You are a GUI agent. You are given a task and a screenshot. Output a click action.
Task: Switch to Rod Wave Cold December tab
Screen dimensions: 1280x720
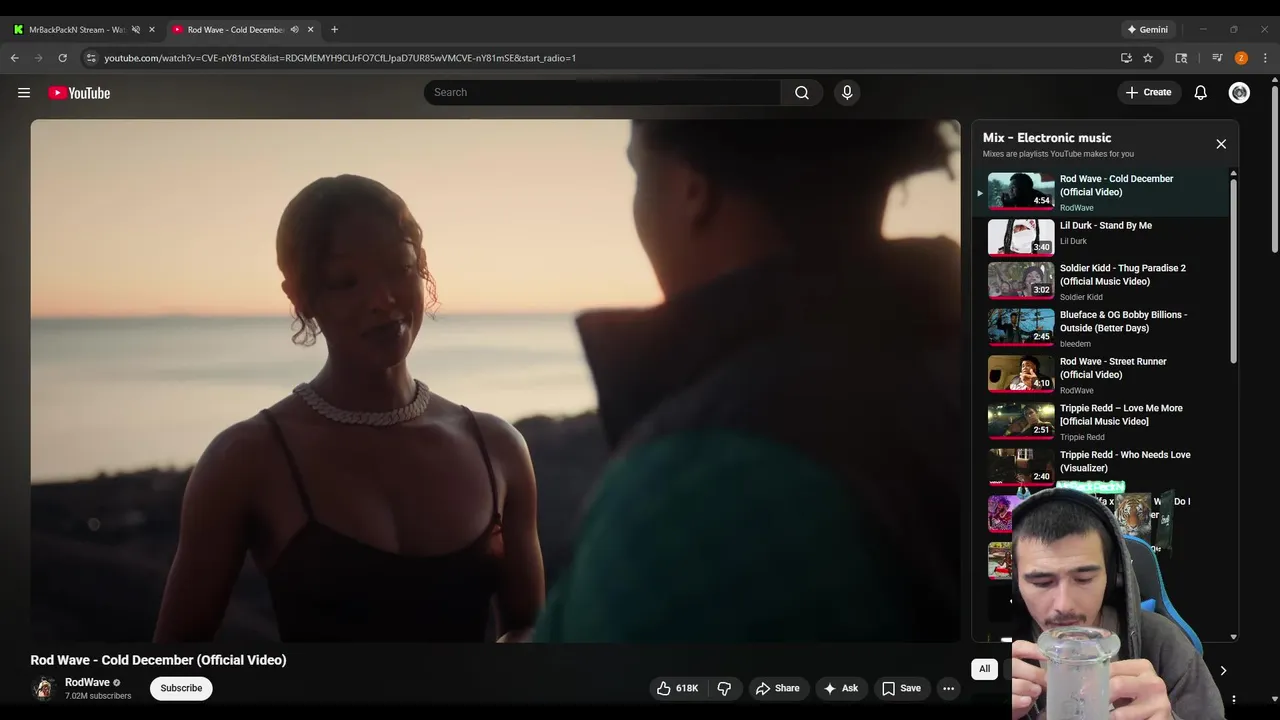pos(244,30)
